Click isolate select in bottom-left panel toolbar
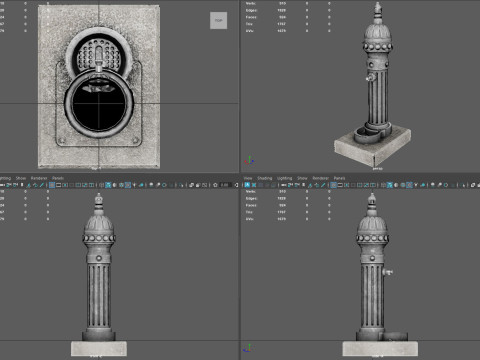 (x=181, y=185)
